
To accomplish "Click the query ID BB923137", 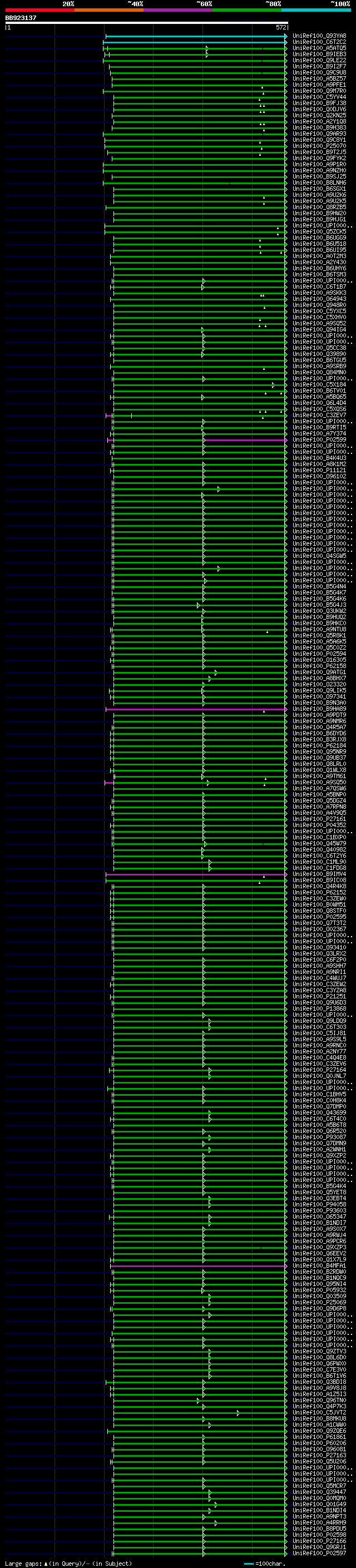I will tap(21, 18).
